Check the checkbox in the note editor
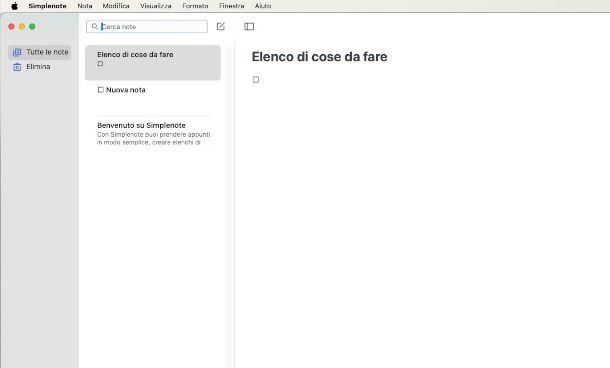 pyautogui.click(x=256, y=79)
